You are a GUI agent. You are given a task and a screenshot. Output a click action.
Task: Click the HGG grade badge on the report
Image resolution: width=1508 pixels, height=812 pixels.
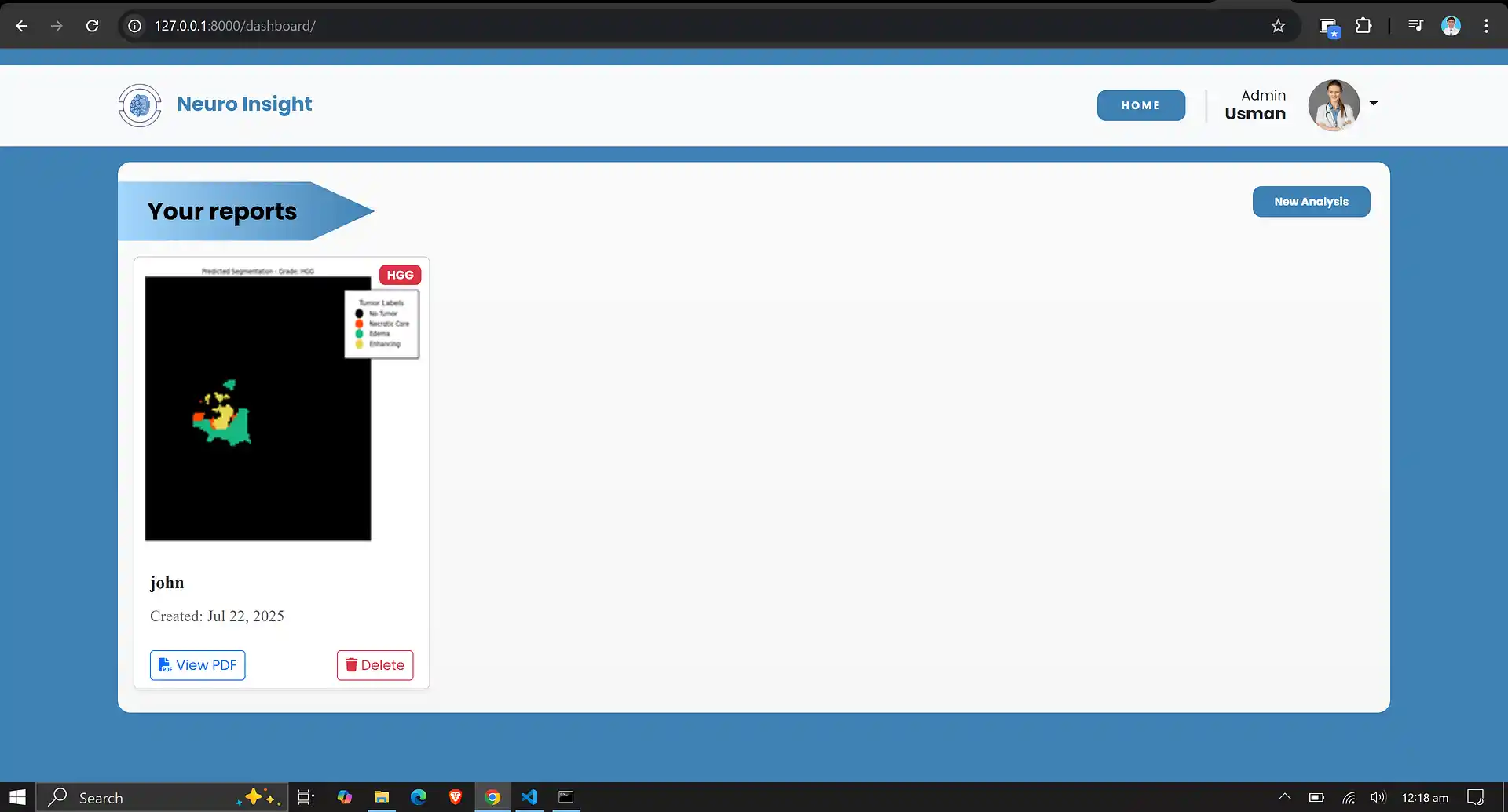(400, 275)
